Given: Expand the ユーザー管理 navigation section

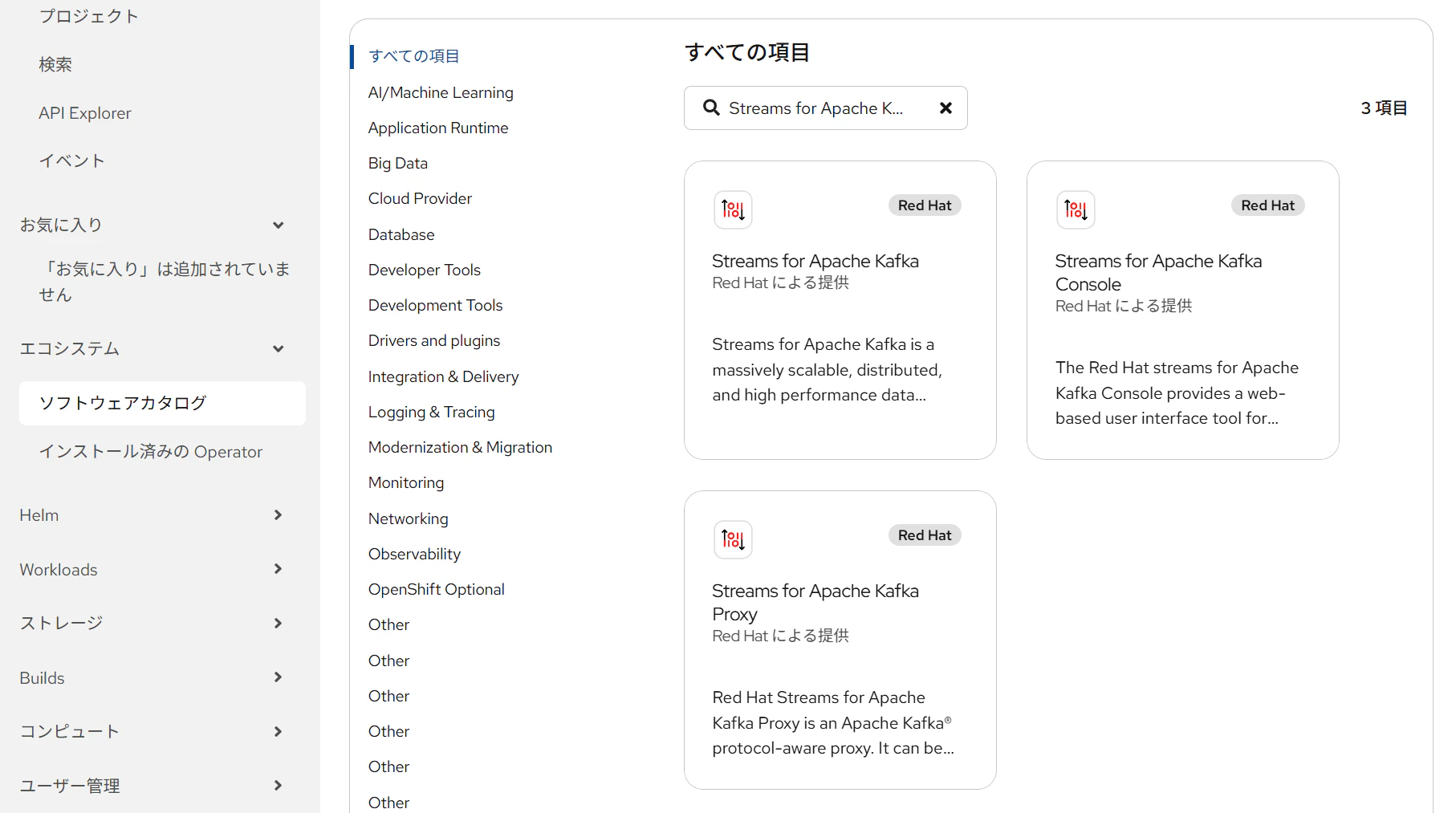Looking at the screenshot, I should (x=278, y=786).
